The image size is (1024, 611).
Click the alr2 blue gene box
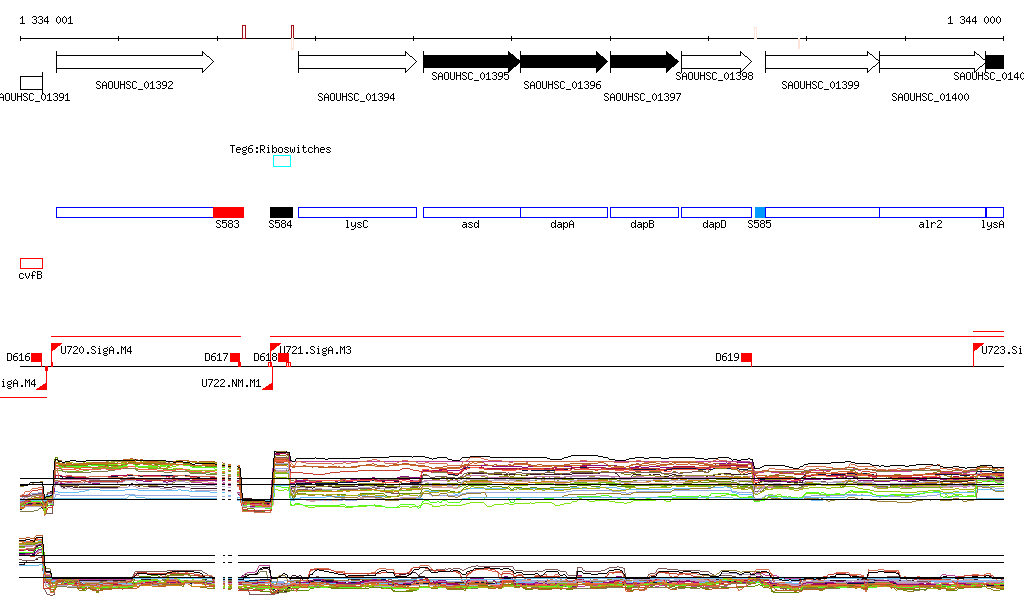pos(933,213)
